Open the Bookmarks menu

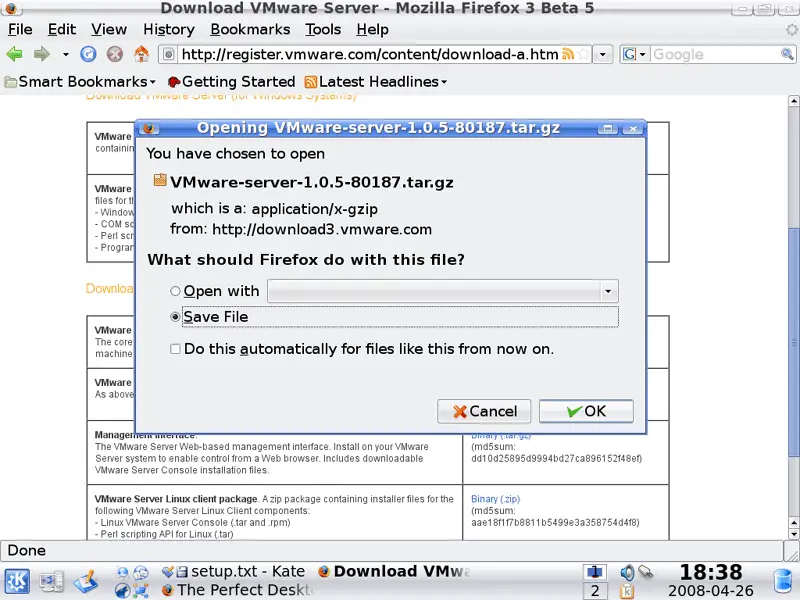click(x=250, y=30)
